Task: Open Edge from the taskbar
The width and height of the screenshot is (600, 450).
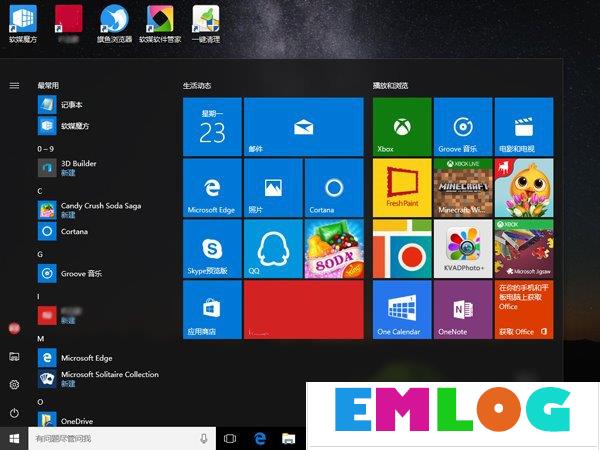Action: (x=260, y=439)
